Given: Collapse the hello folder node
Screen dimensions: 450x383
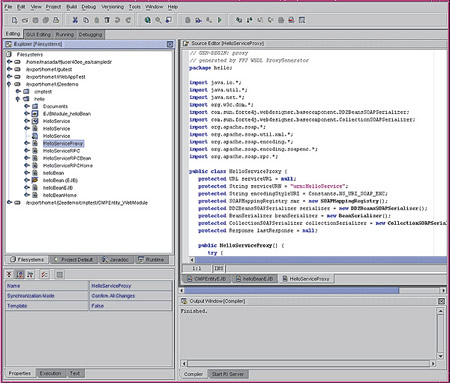Looking at the screenshot, I should tap(18, 99).
